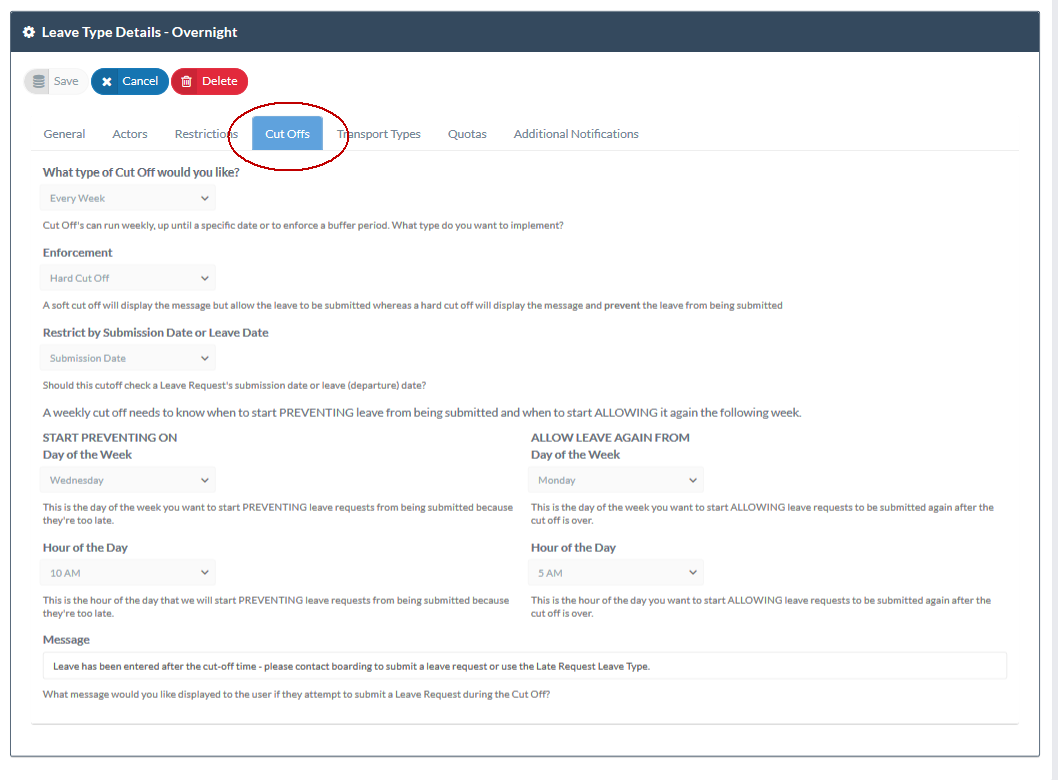The height and width of the screenshot is (780, 1058).
Task: Open the 'Every Week' cut off type dropdown
Action: click(127, 197)
